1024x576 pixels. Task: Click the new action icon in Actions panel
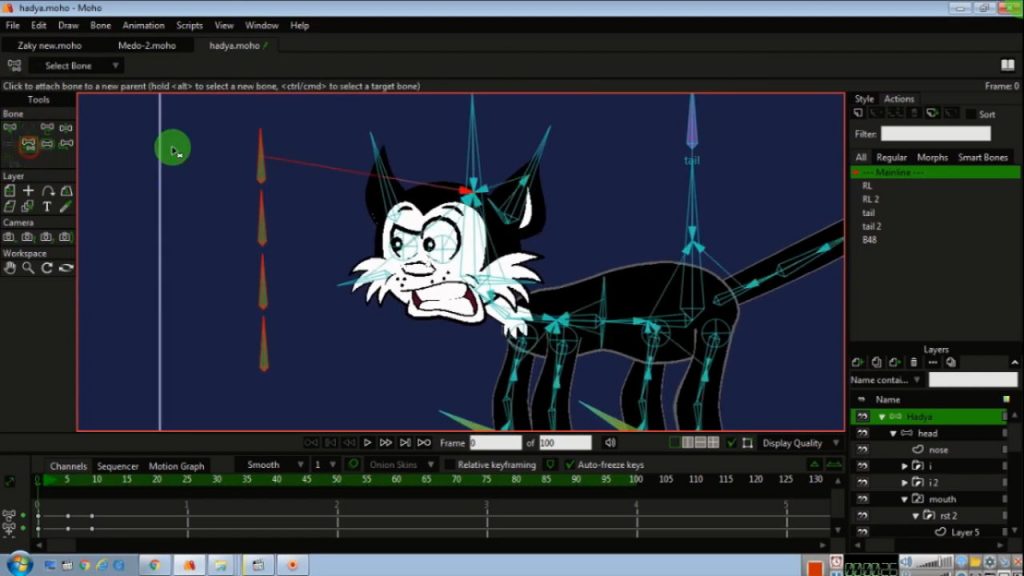(x=858, y=114)
